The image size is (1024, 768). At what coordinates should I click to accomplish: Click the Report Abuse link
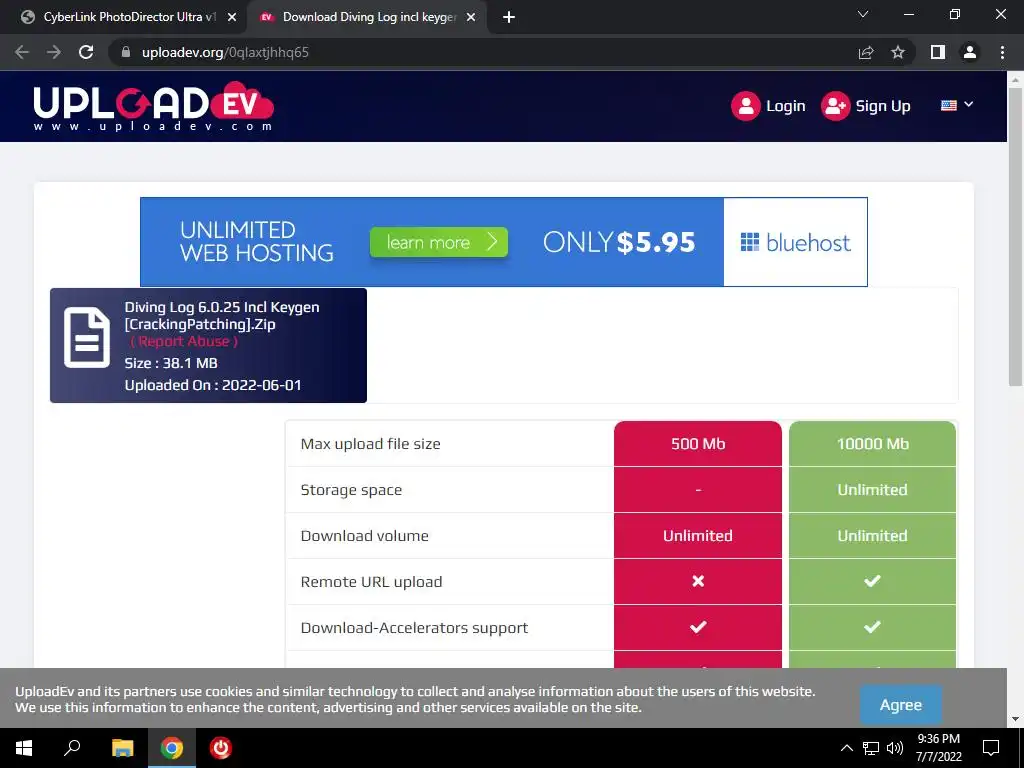[184, 342]
